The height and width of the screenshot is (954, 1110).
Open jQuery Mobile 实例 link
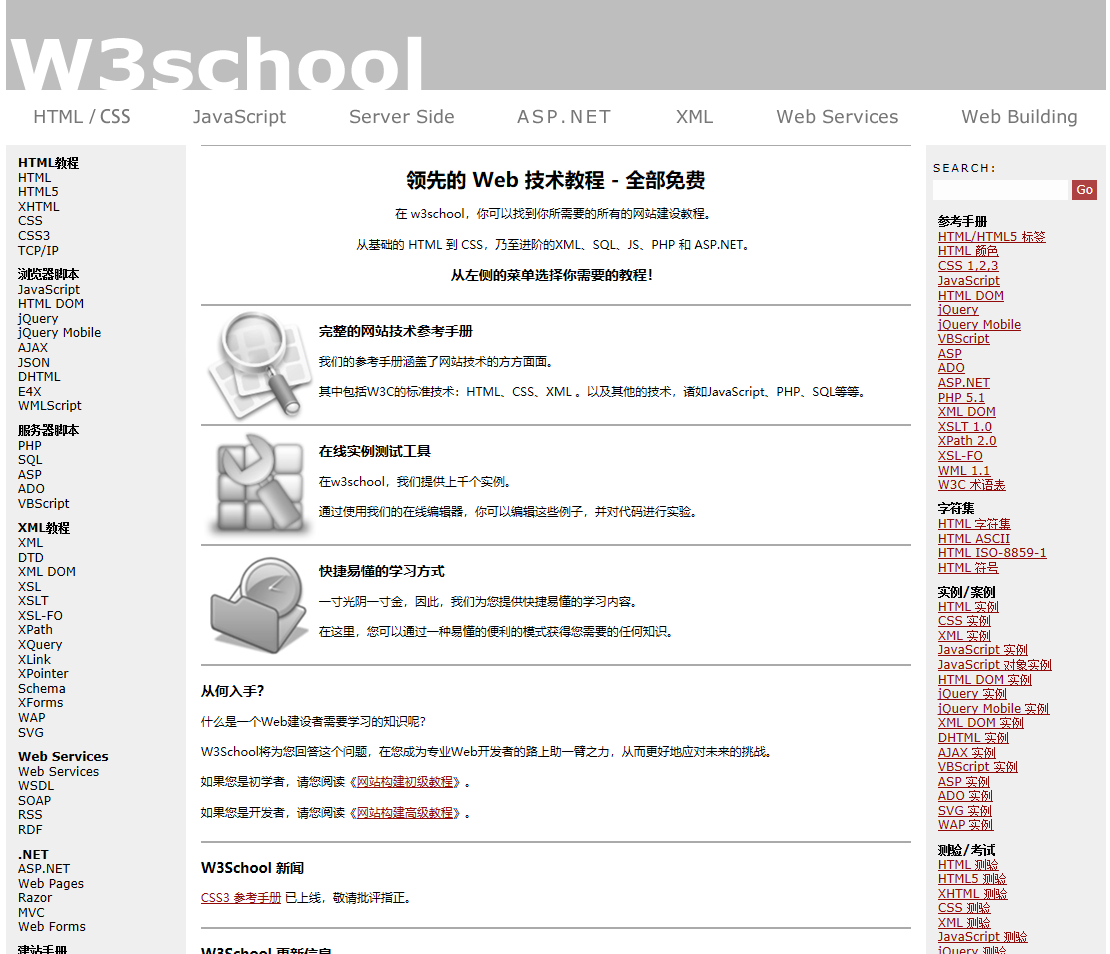point(992,709)
